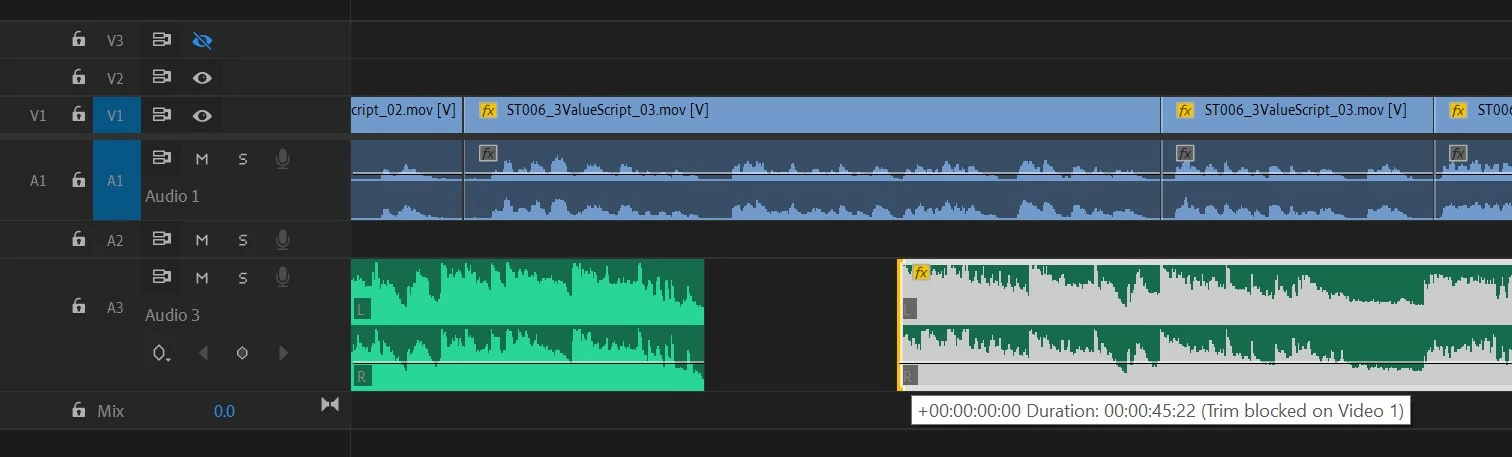Viewport: 1512px width, 457px height.
Task: Select the Audio 3 track name
Action: (172, 315)
